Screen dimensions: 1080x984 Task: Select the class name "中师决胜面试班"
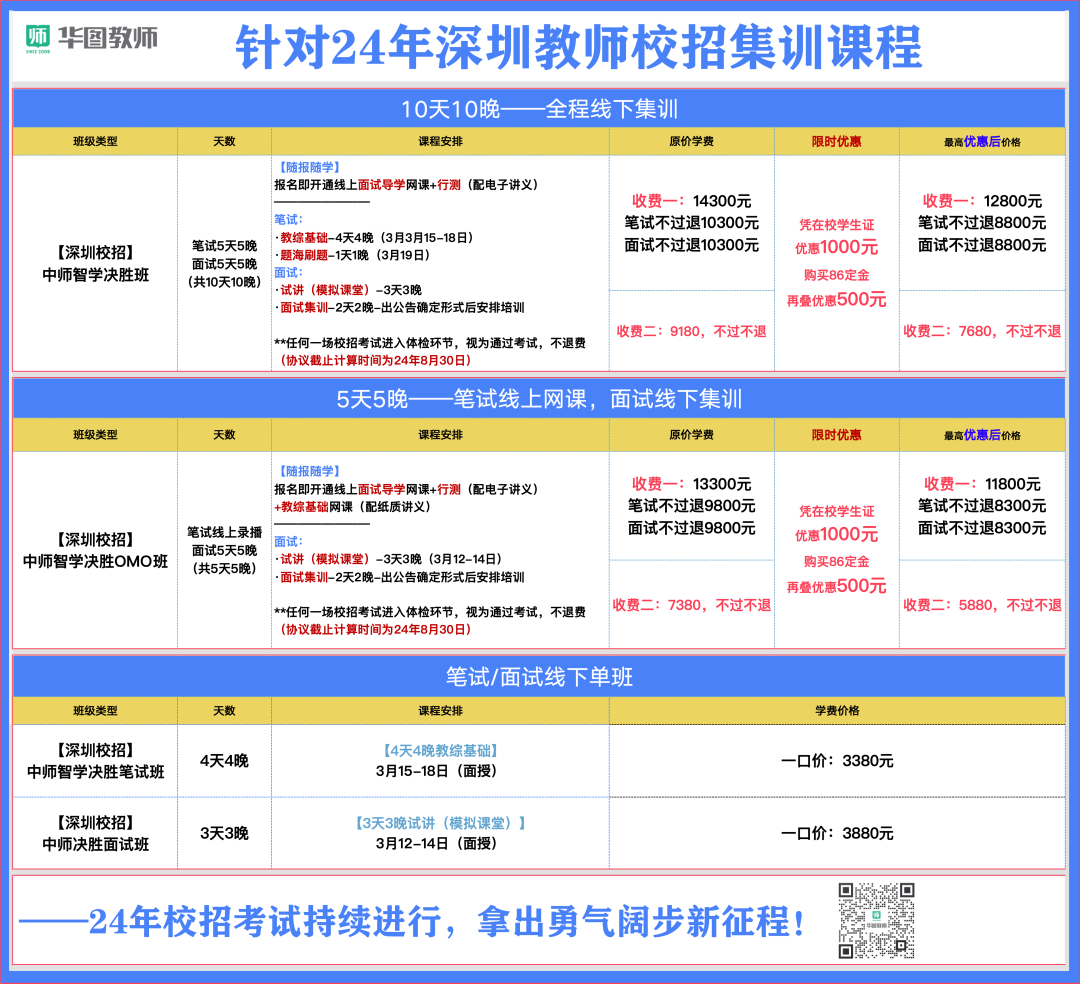click(95, 844)
